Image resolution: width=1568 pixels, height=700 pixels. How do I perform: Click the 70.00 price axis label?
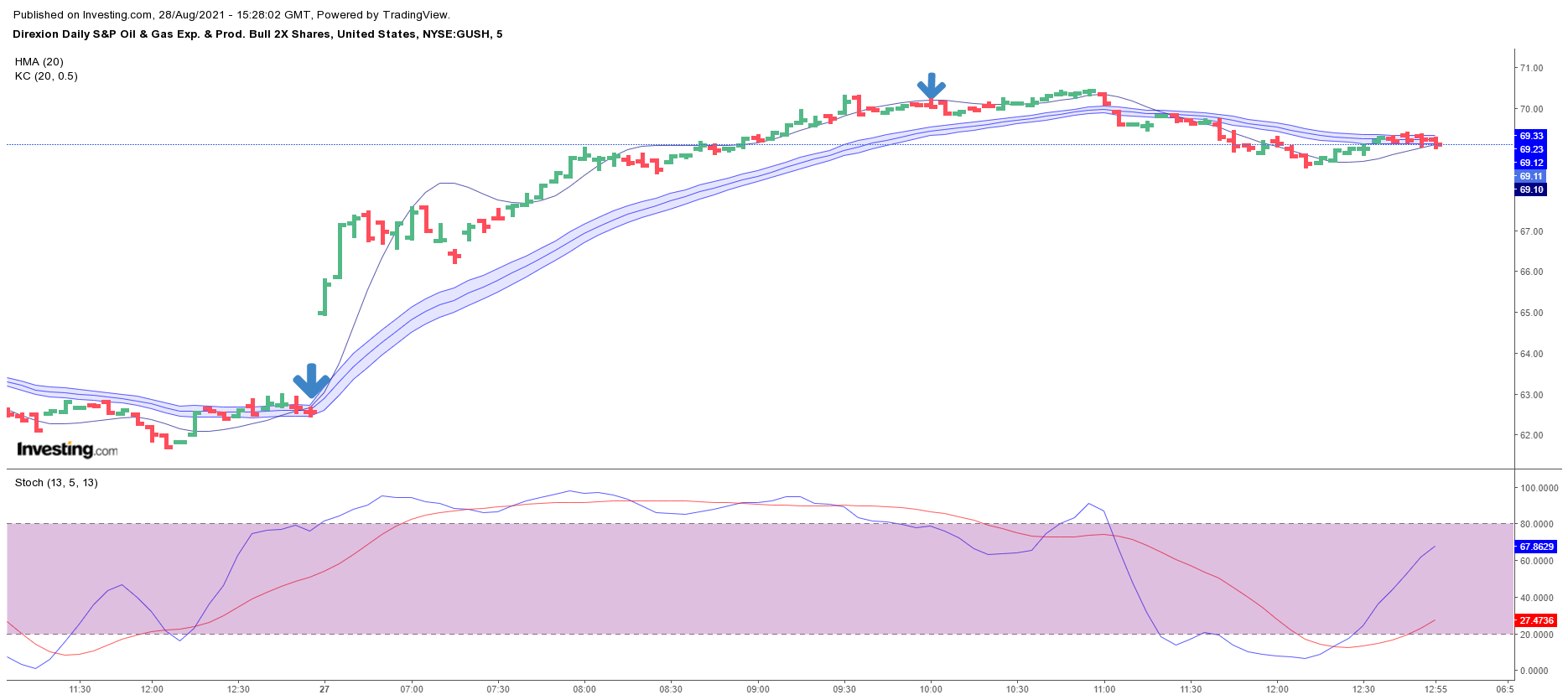pos(1532,109)
